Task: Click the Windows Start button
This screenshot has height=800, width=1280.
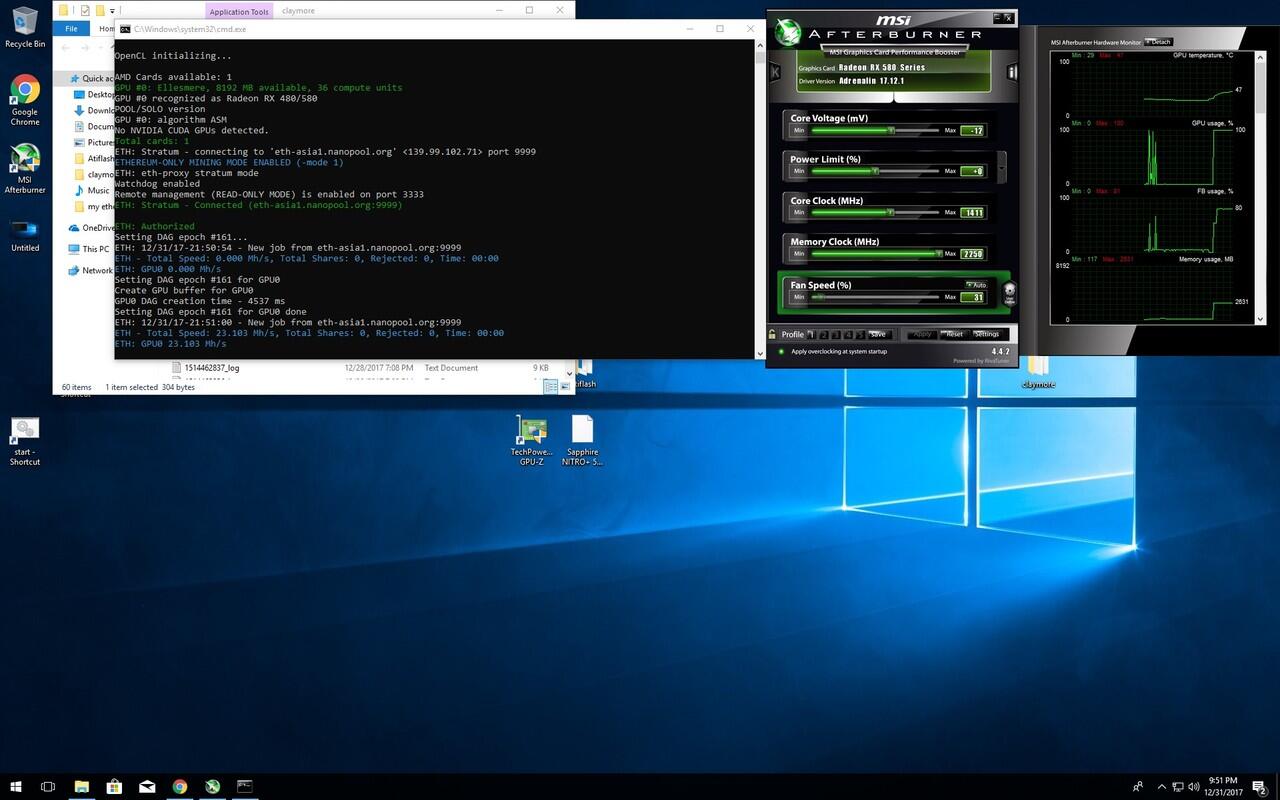Action: [17, 787]
